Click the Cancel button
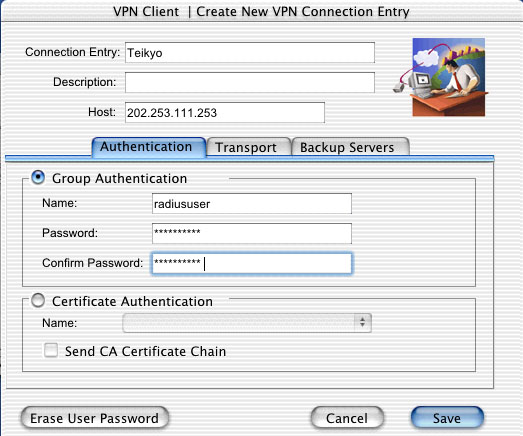Viewport: 523px width, 436px height. [x=347, y=418]
